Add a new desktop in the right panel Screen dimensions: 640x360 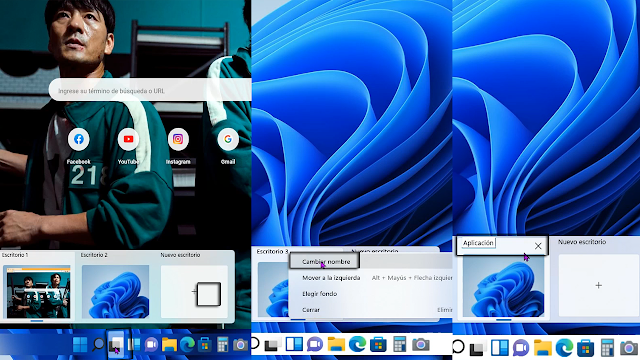tap(598, 285)
